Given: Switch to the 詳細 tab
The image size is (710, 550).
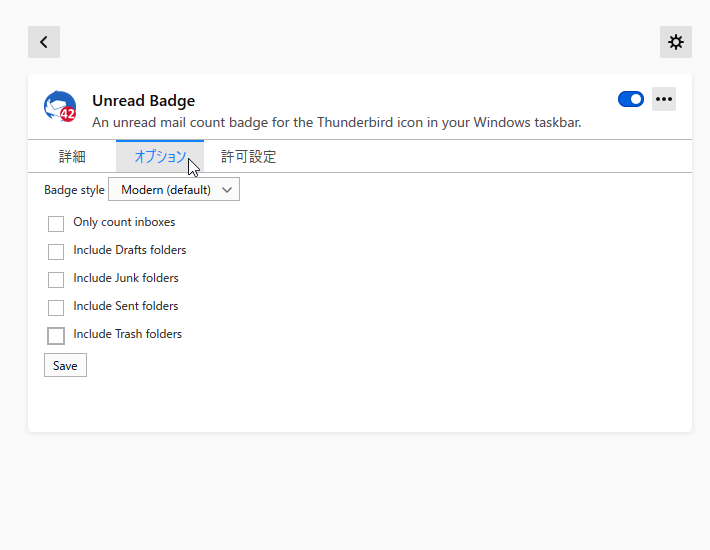Looking at the screenshot, I should pos(72,157).
